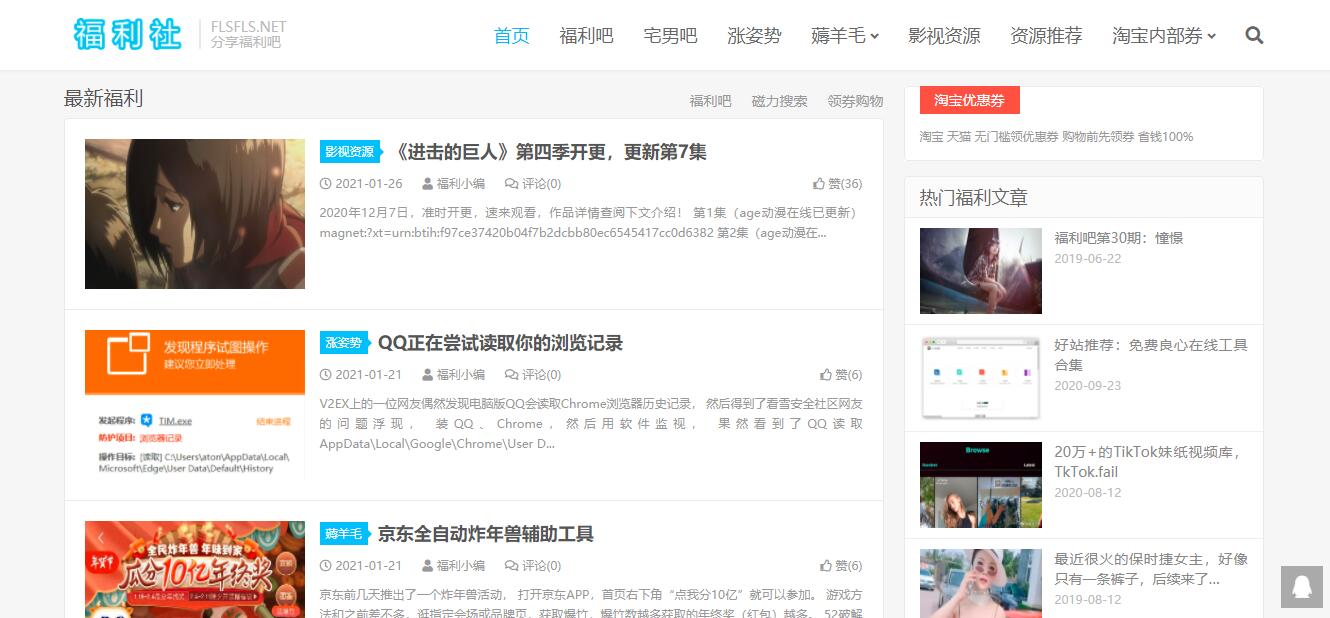Screen dimensions: 1330x618
Task: Click the 福利社 site logo
Action: (127, 34)
